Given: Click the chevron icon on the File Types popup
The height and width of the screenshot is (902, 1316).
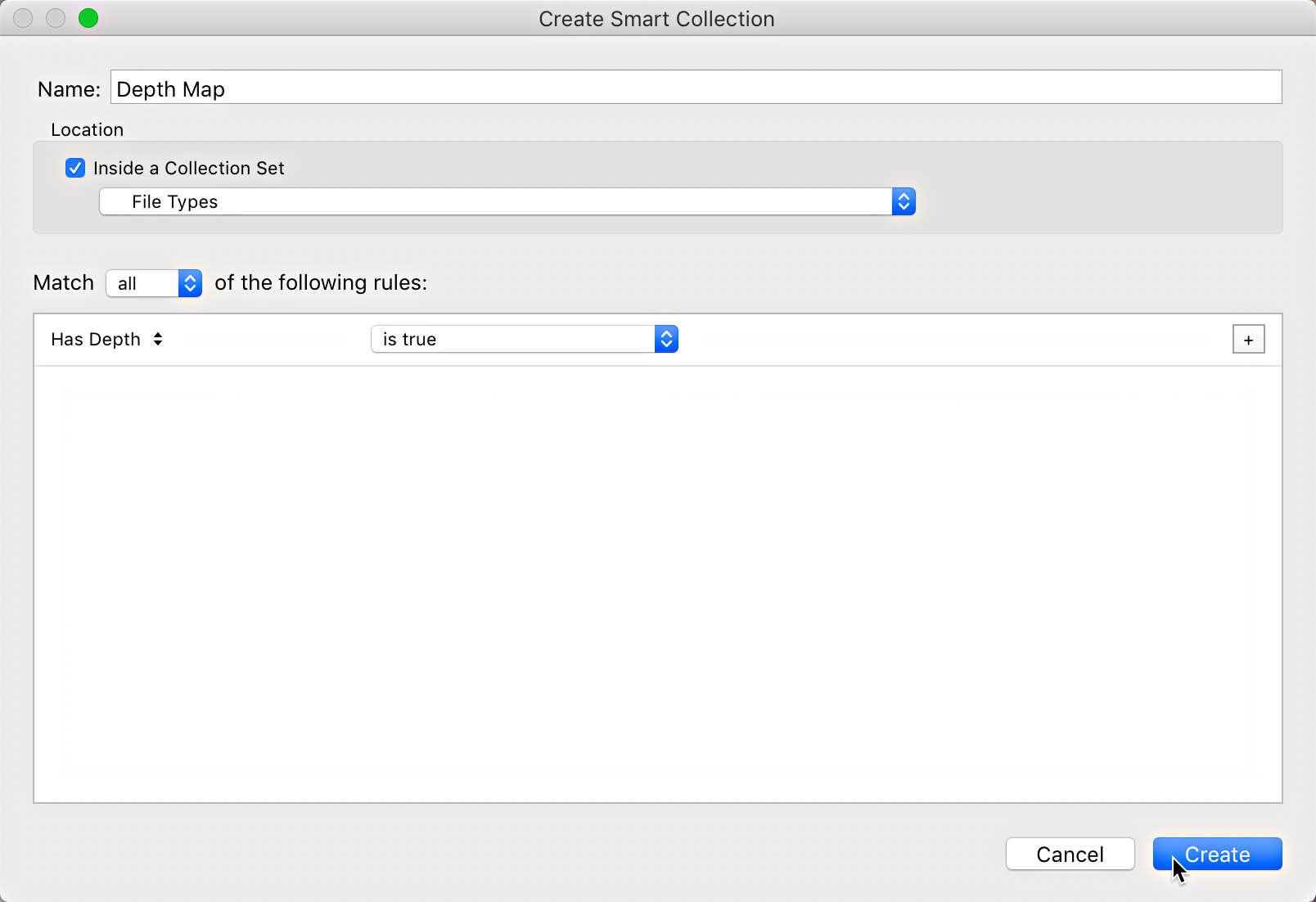Looking at the screenshot, I should (x=903, y=201).
